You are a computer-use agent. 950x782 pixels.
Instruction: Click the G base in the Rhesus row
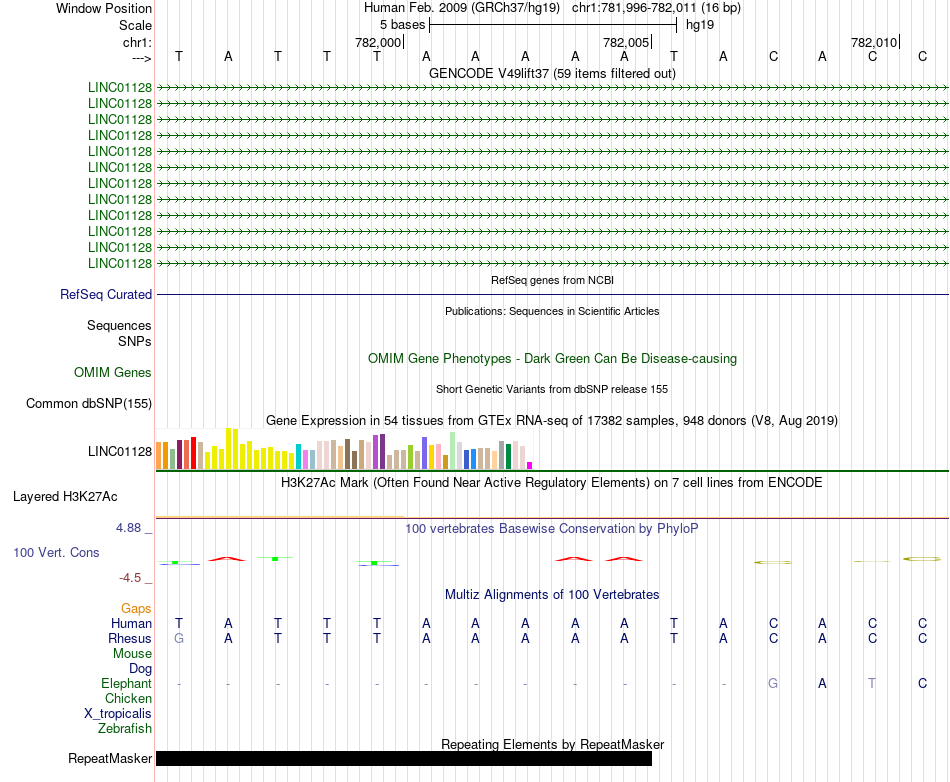point(179,638)
